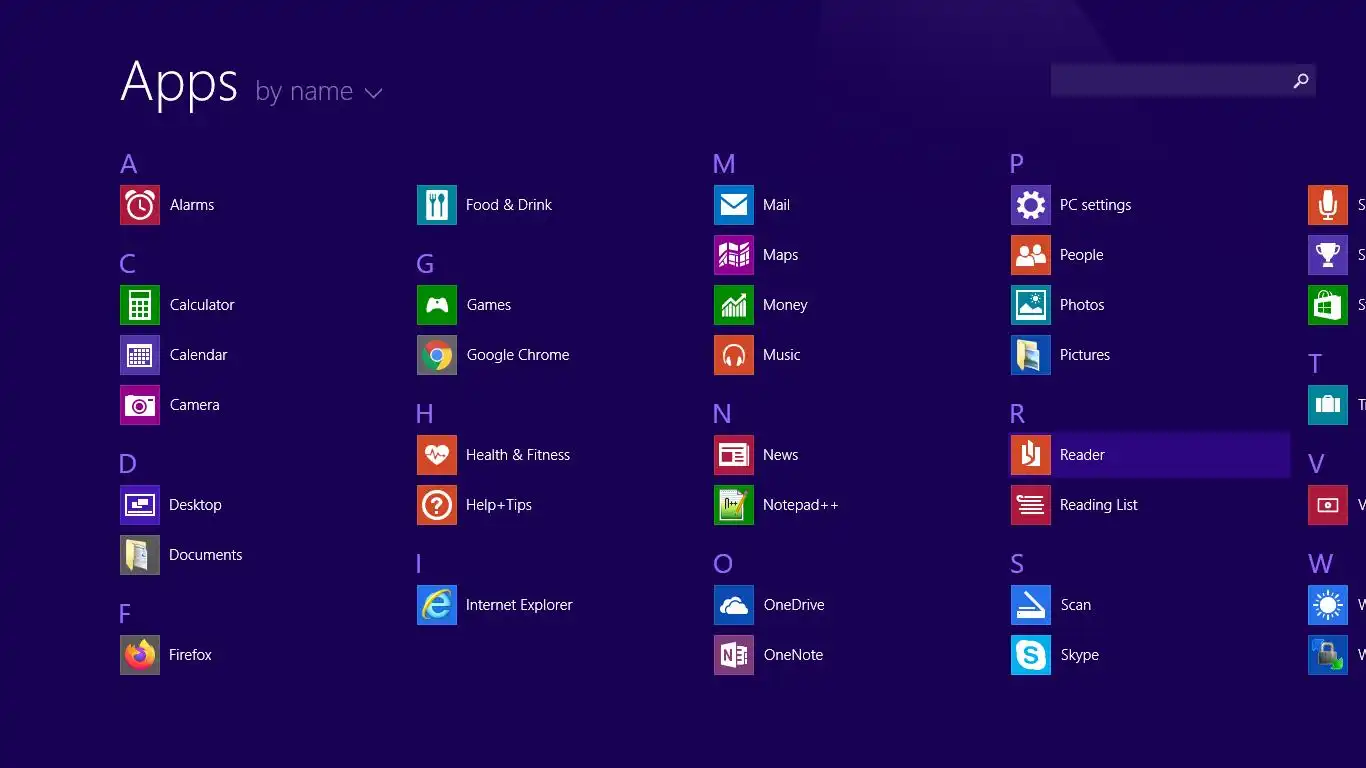The width and height of the screenshot is (1366, 768).
Task: Click the chevron beside 'by name'
Action: (373, 93)
